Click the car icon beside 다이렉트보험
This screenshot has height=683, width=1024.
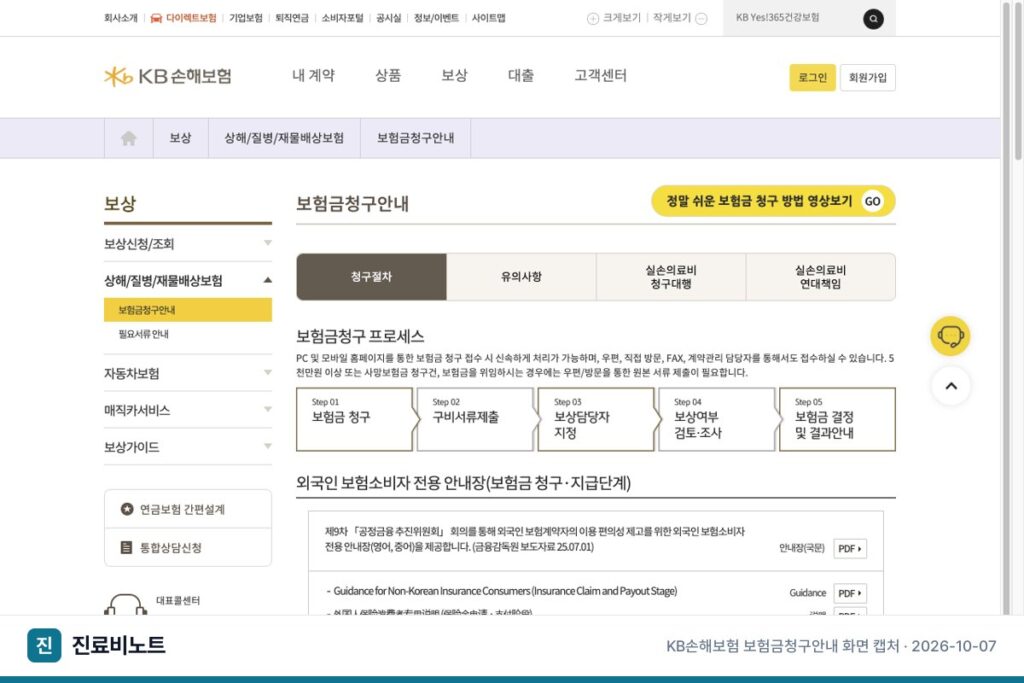156,18
